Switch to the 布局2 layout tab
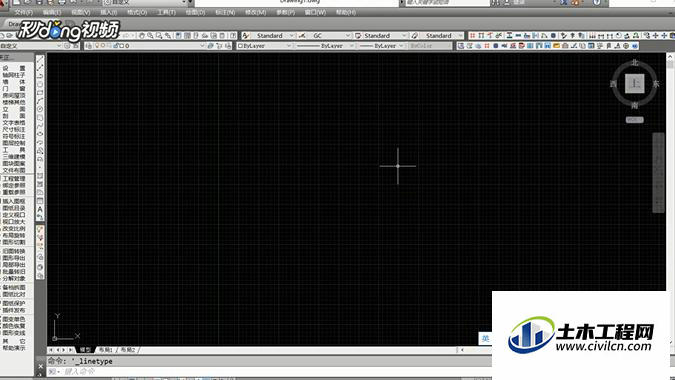The image size is (675, 380). click(128, 350)
